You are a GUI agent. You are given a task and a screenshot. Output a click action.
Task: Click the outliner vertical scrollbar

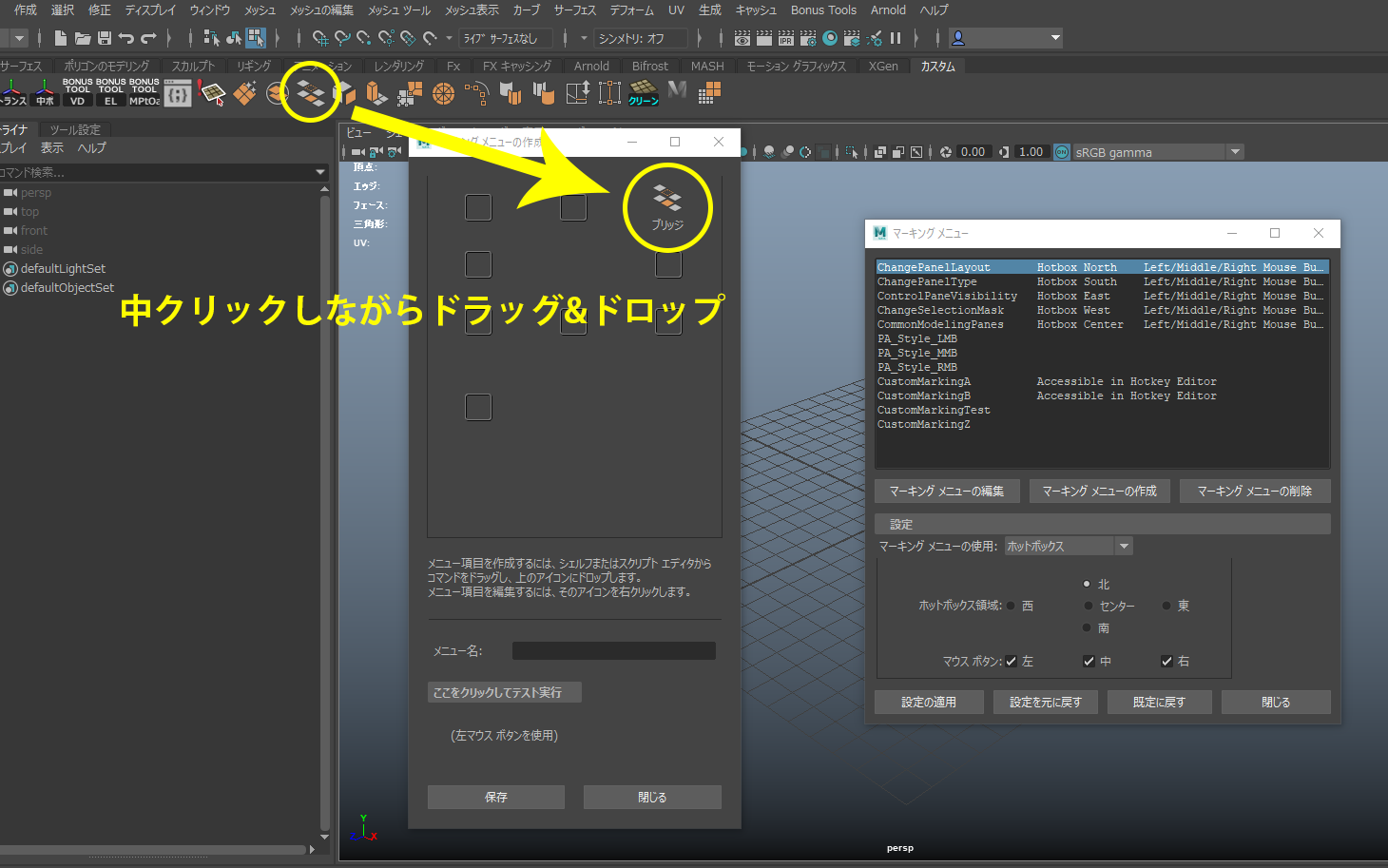coord(325,513)
